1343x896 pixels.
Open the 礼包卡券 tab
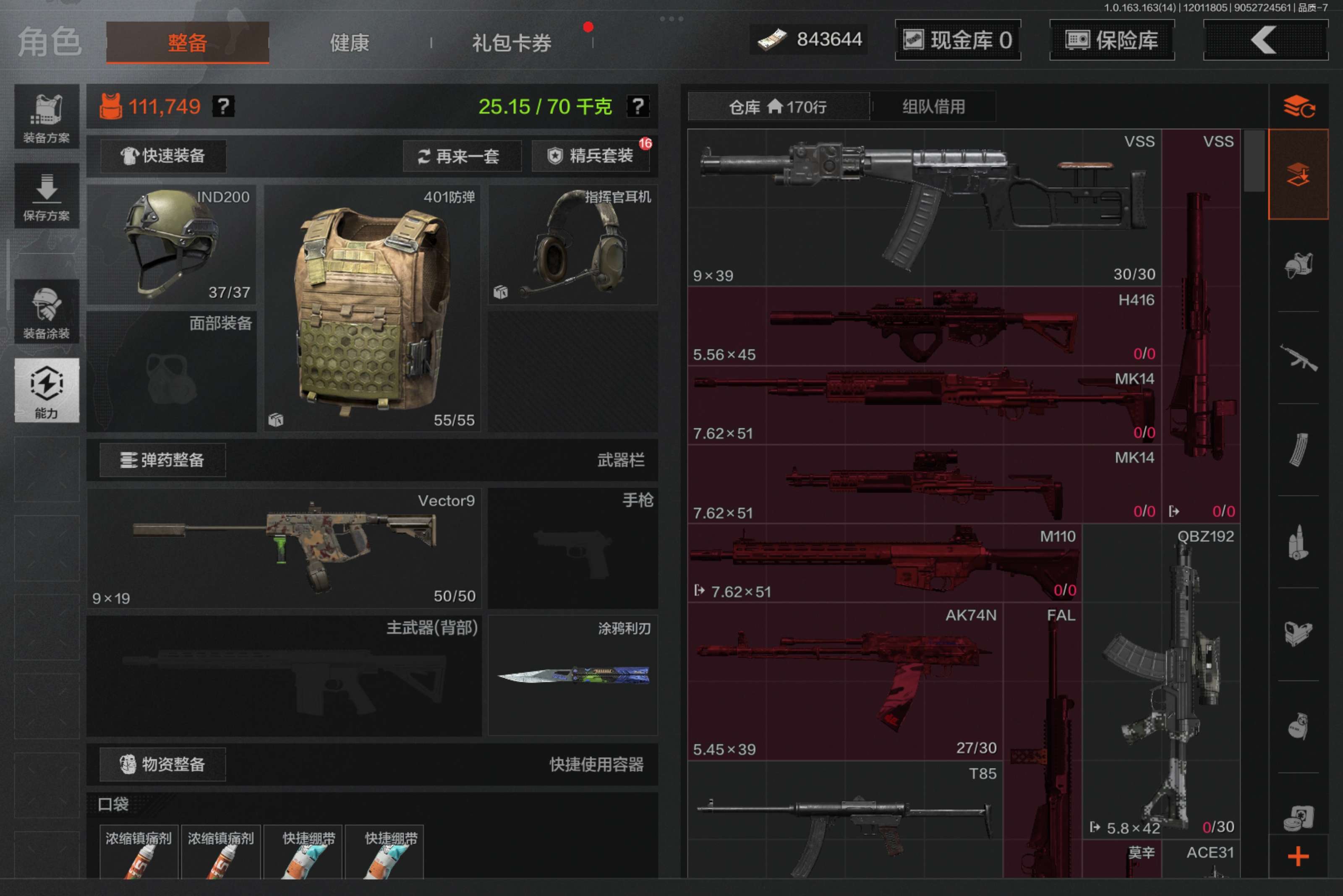click(511, 43)
